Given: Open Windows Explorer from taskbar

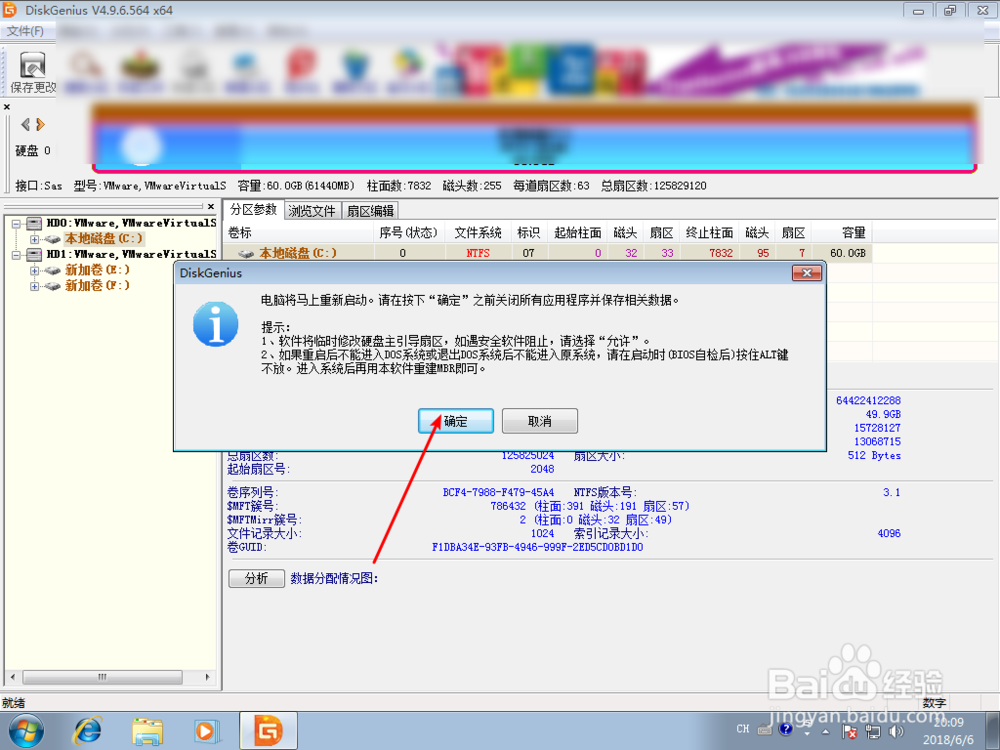Looking at the screenshot, I should [147, 731].
